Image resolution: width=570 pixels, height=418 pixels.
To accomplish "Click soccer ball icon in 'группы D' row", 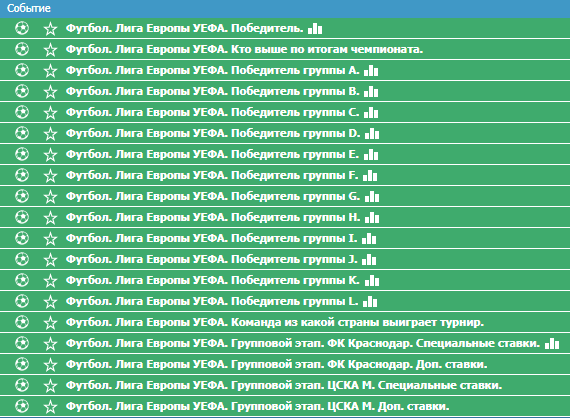I will [x=22, y=133].
